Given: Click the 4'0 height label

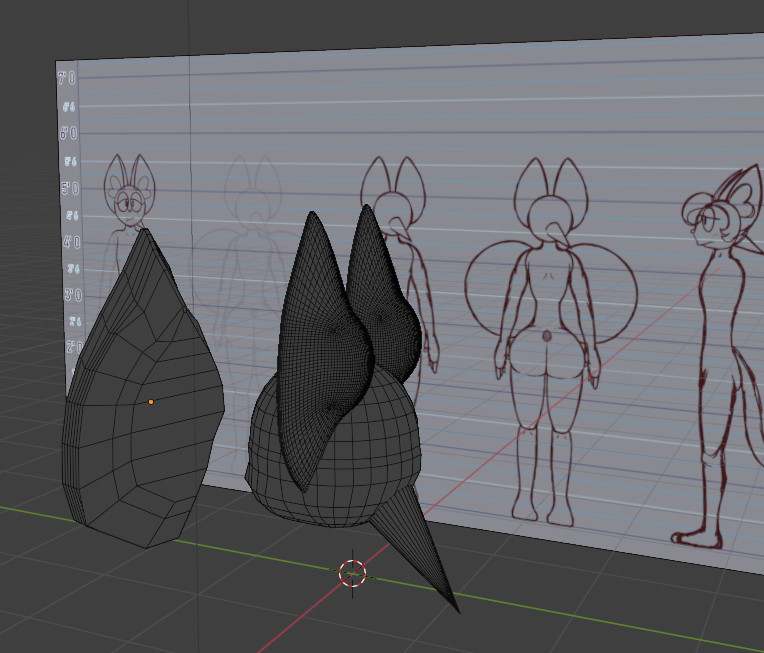Looking at the screenshot, I should click(x=72, y=242).
